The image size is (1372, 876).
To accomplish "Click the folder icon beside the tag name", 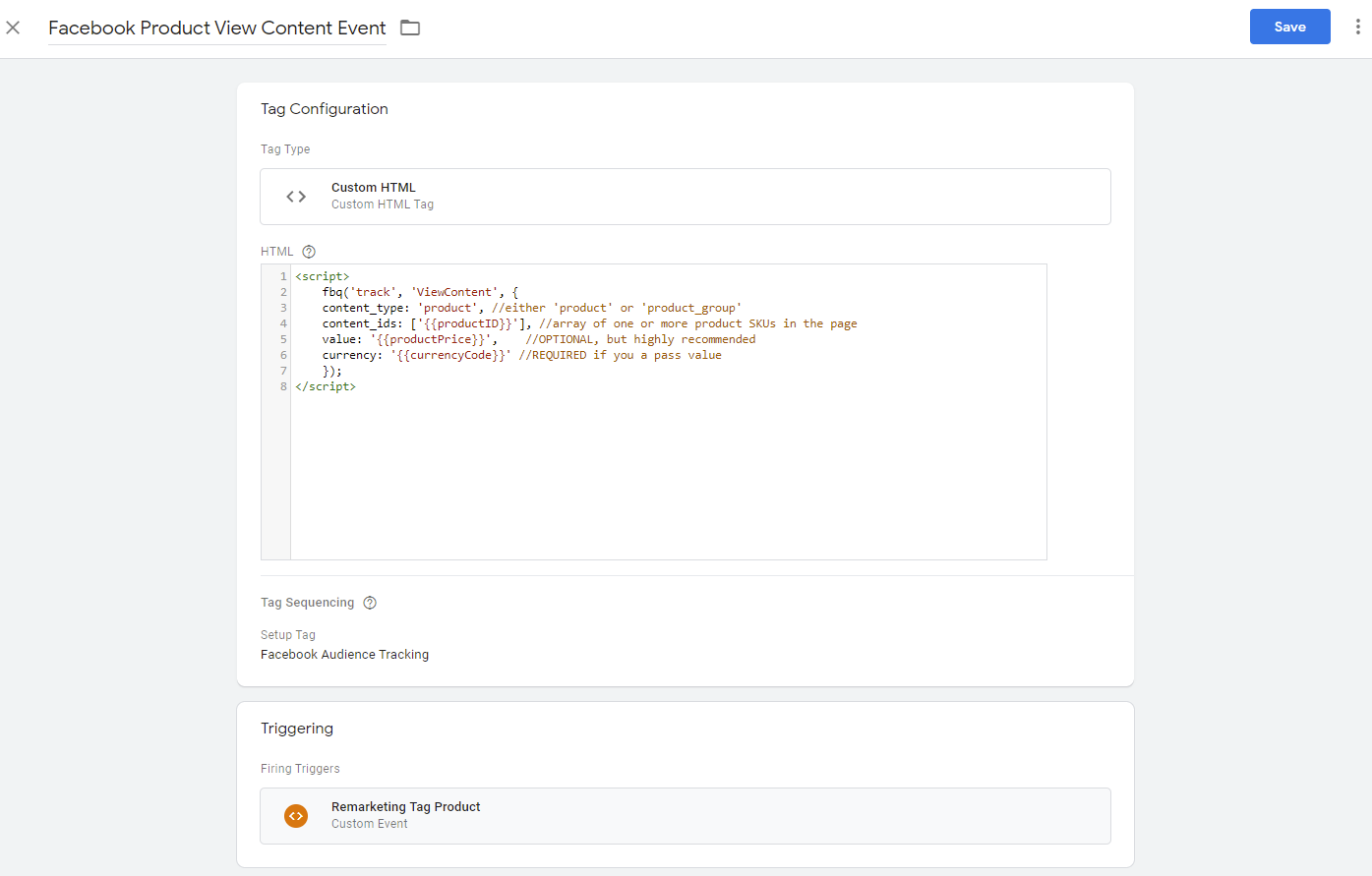I will coord(410,28).
